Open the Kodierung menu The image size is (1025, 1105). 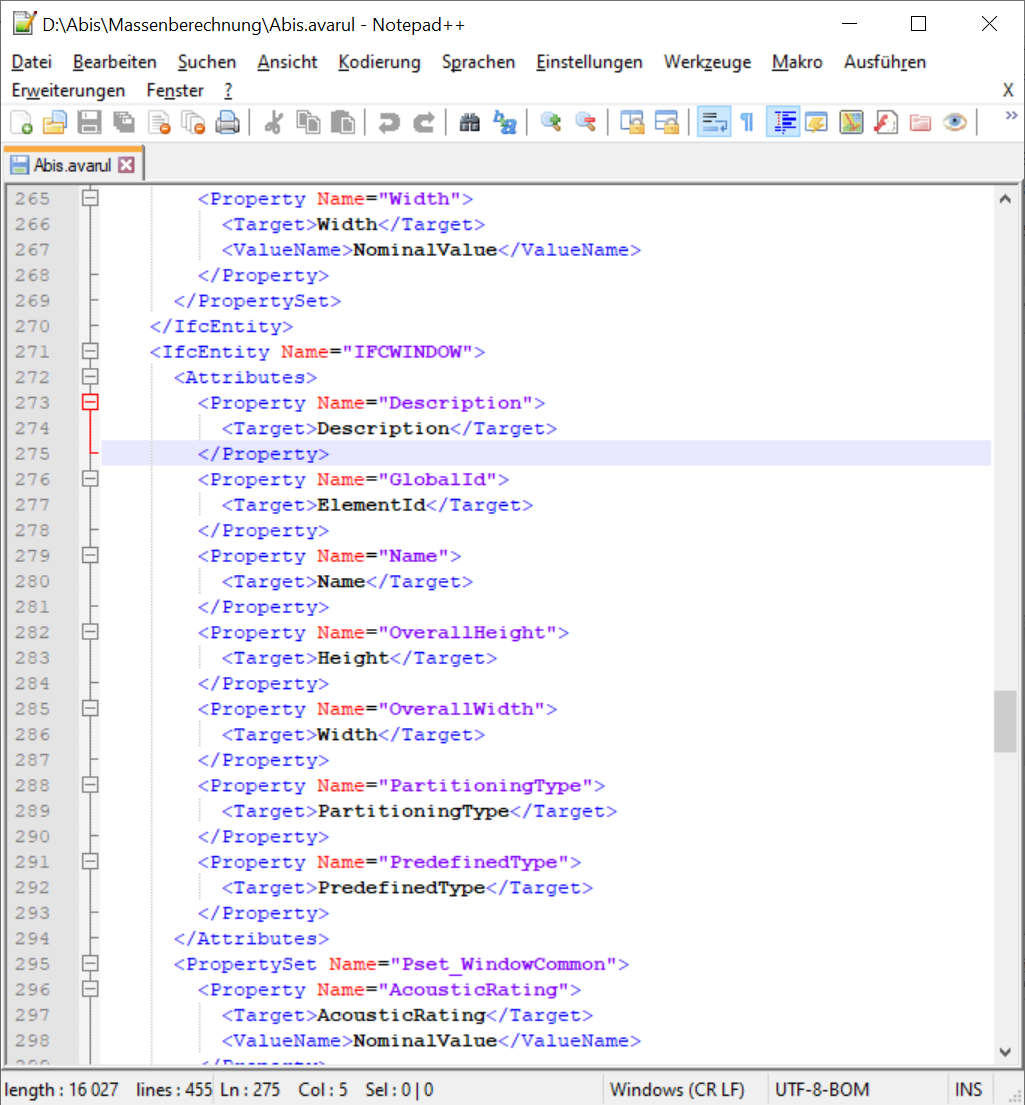pos(379,62)
